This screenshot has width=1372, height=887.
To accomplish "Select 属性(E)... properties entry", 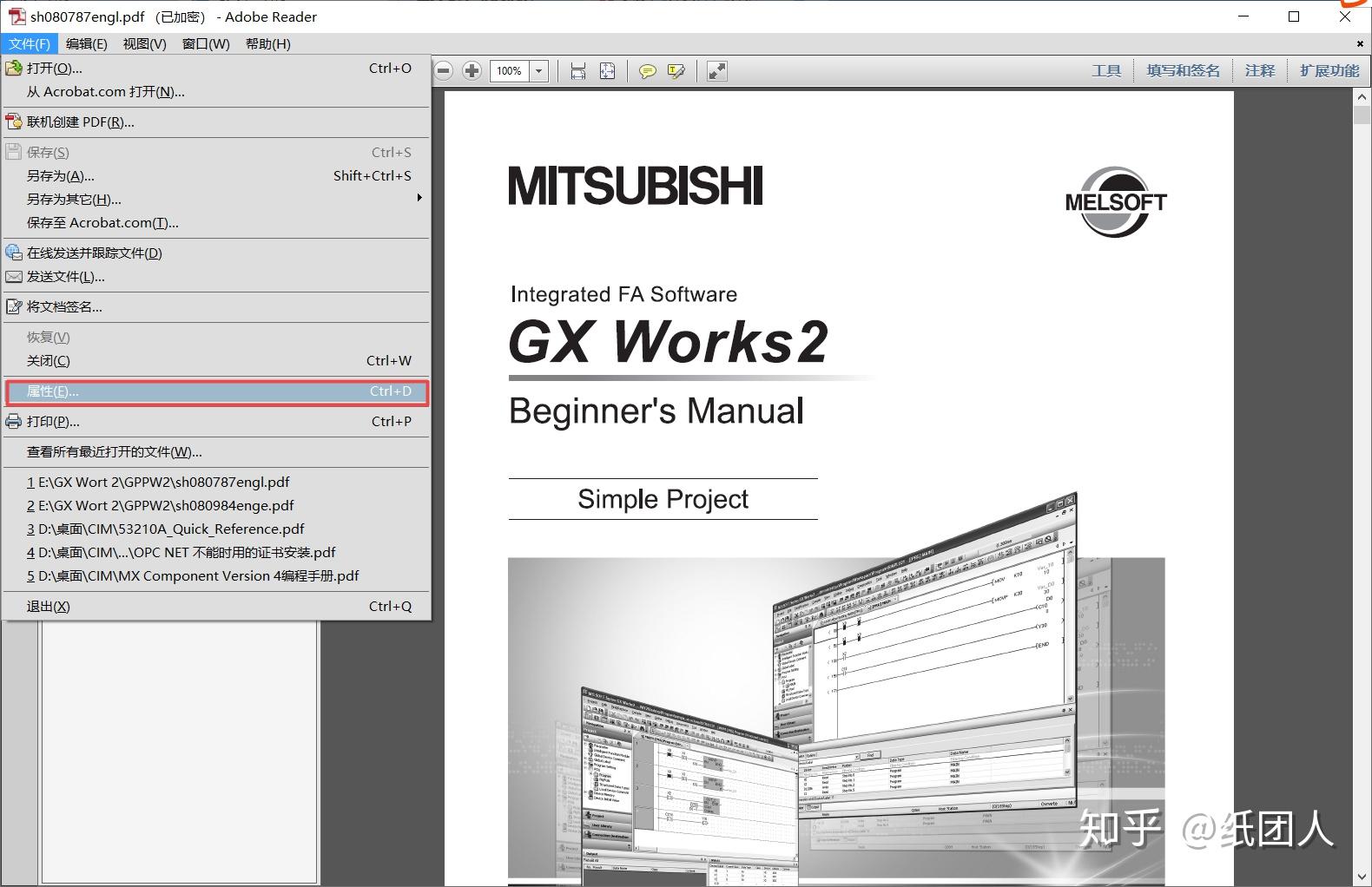I will point(216,391).
